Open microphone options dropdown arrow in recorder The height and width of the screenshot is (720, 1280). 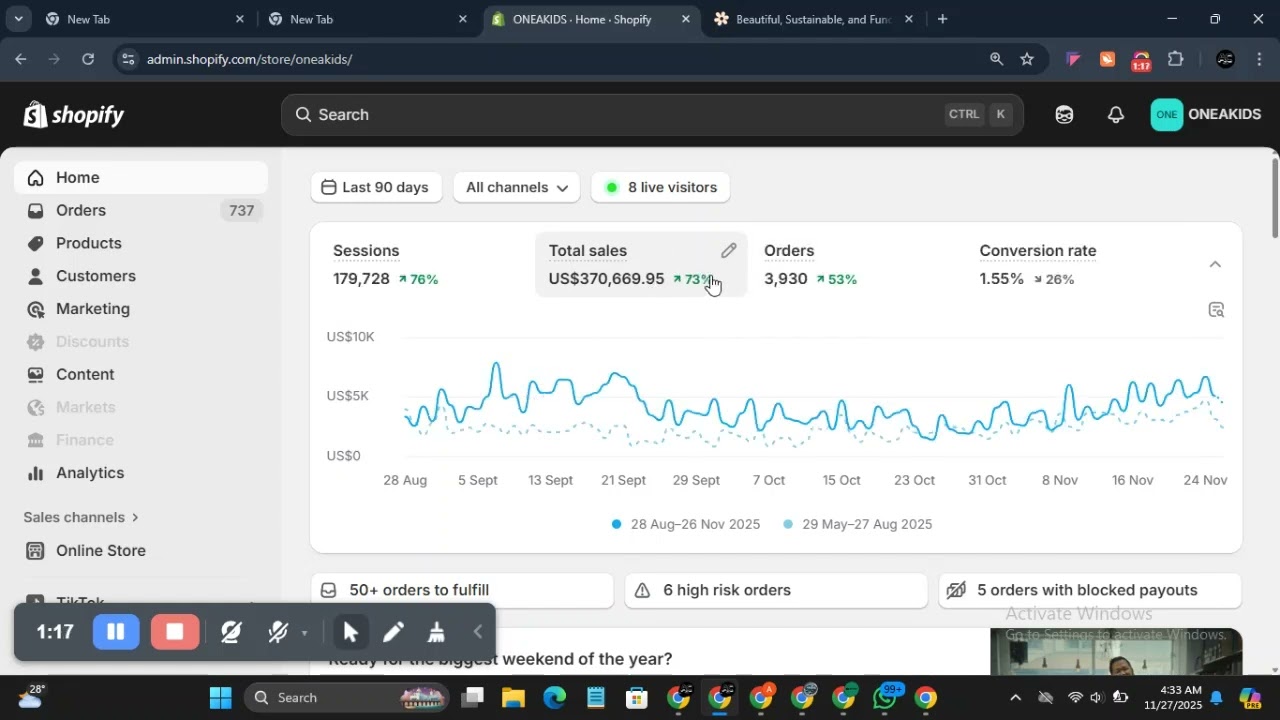pyautogui.click(x=304, y=632)
